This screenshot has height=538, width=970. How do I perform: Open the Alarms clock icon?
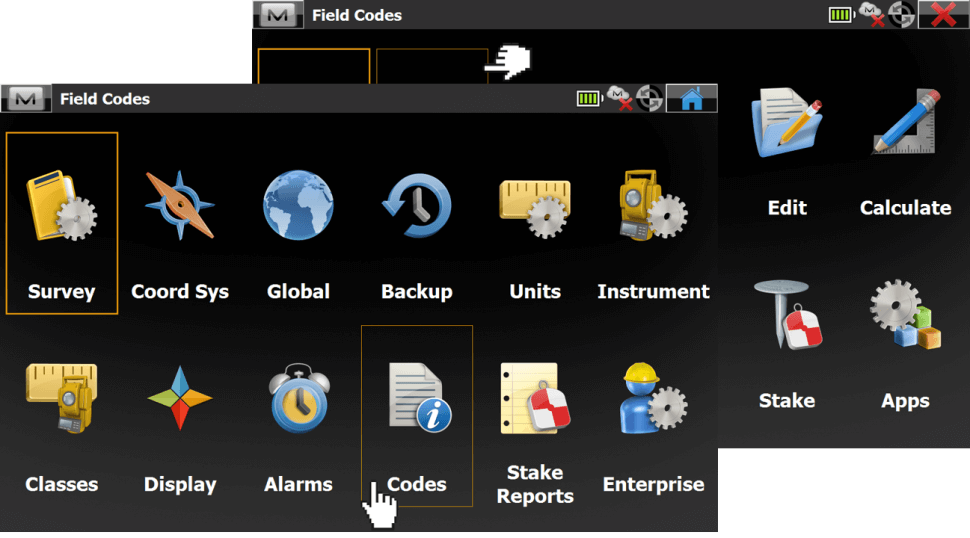[299, 398]
